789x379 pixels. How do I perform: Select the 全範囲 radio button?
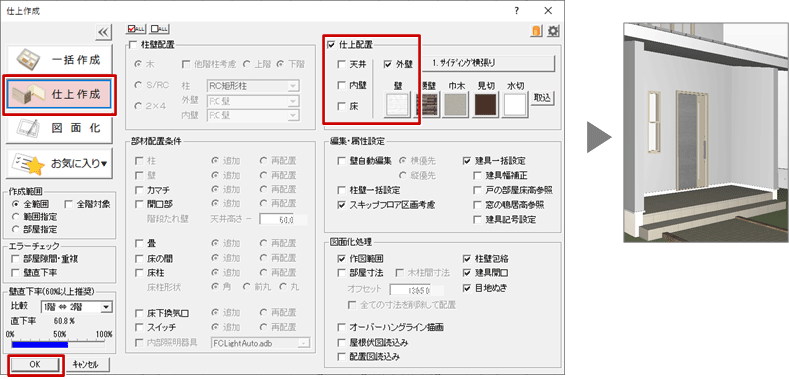tap(15, 204)
